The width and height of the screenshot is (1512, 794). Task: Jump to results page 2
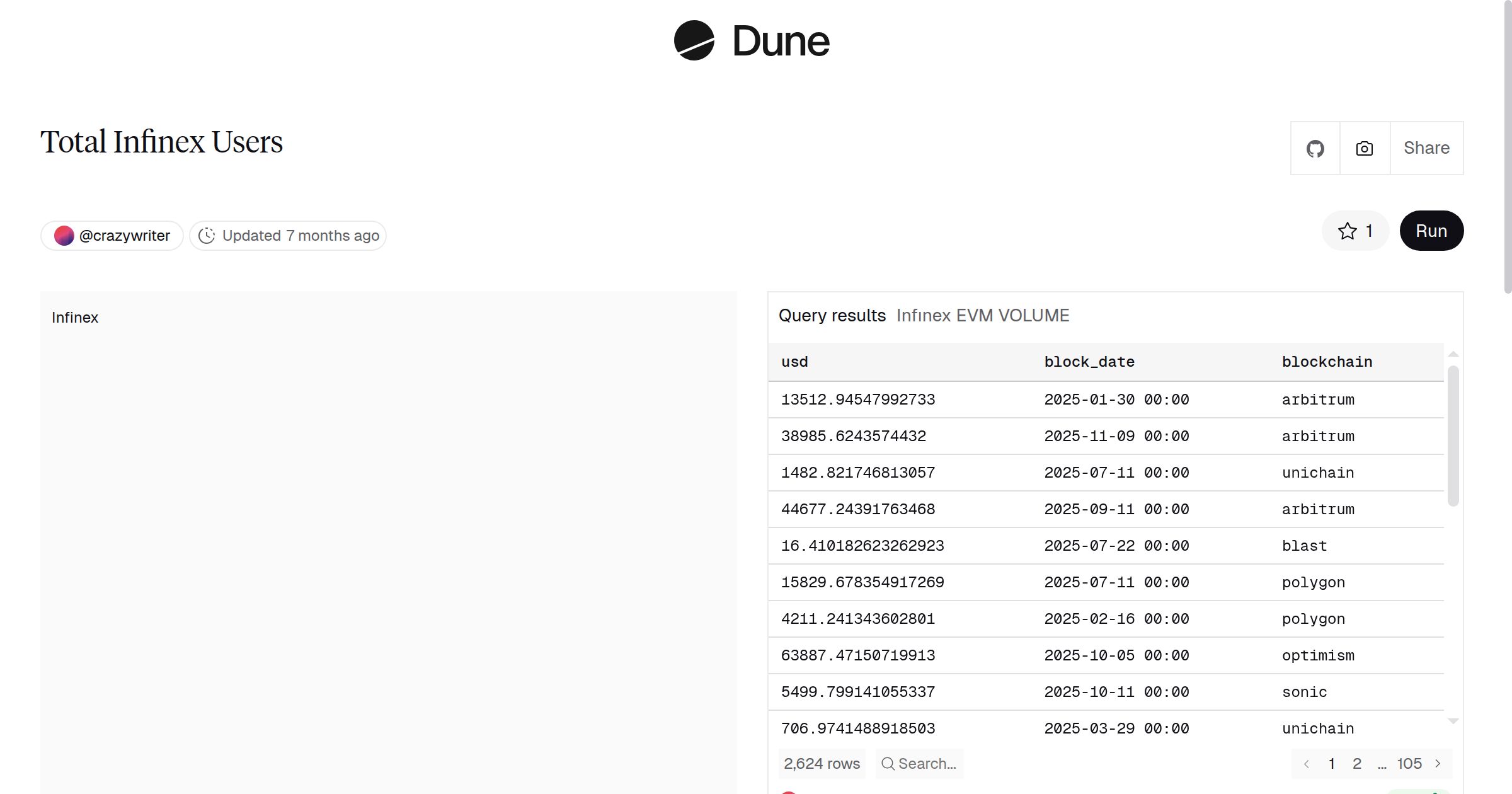coord(1357,764)
